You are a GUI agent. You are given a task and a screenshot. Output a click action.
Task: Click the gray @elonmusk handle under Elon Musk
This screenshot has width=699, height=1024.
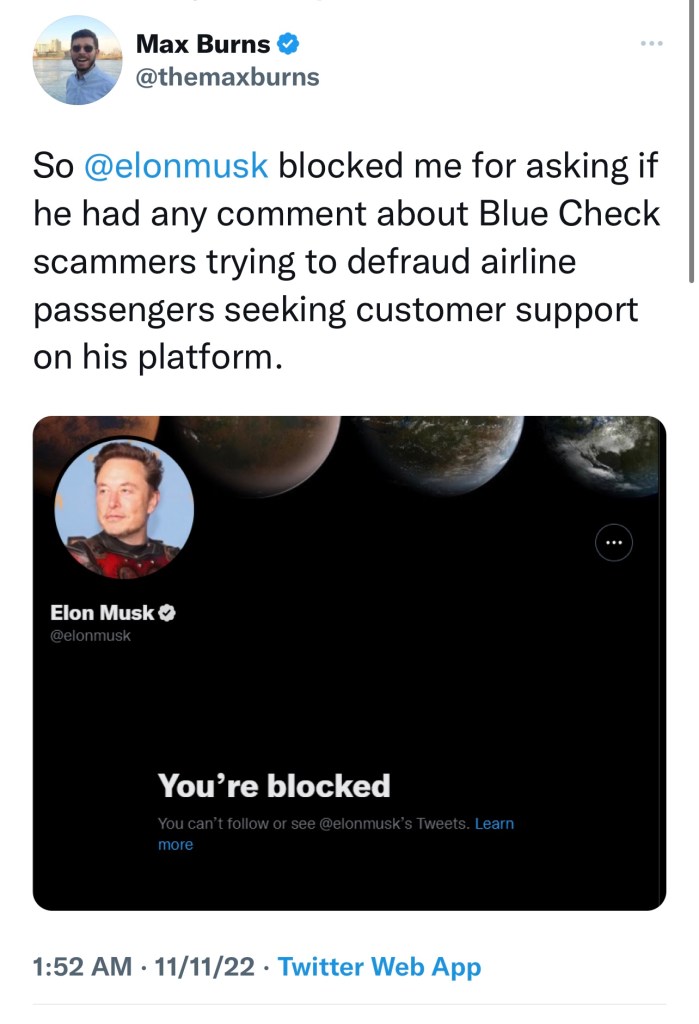(90, 636)
